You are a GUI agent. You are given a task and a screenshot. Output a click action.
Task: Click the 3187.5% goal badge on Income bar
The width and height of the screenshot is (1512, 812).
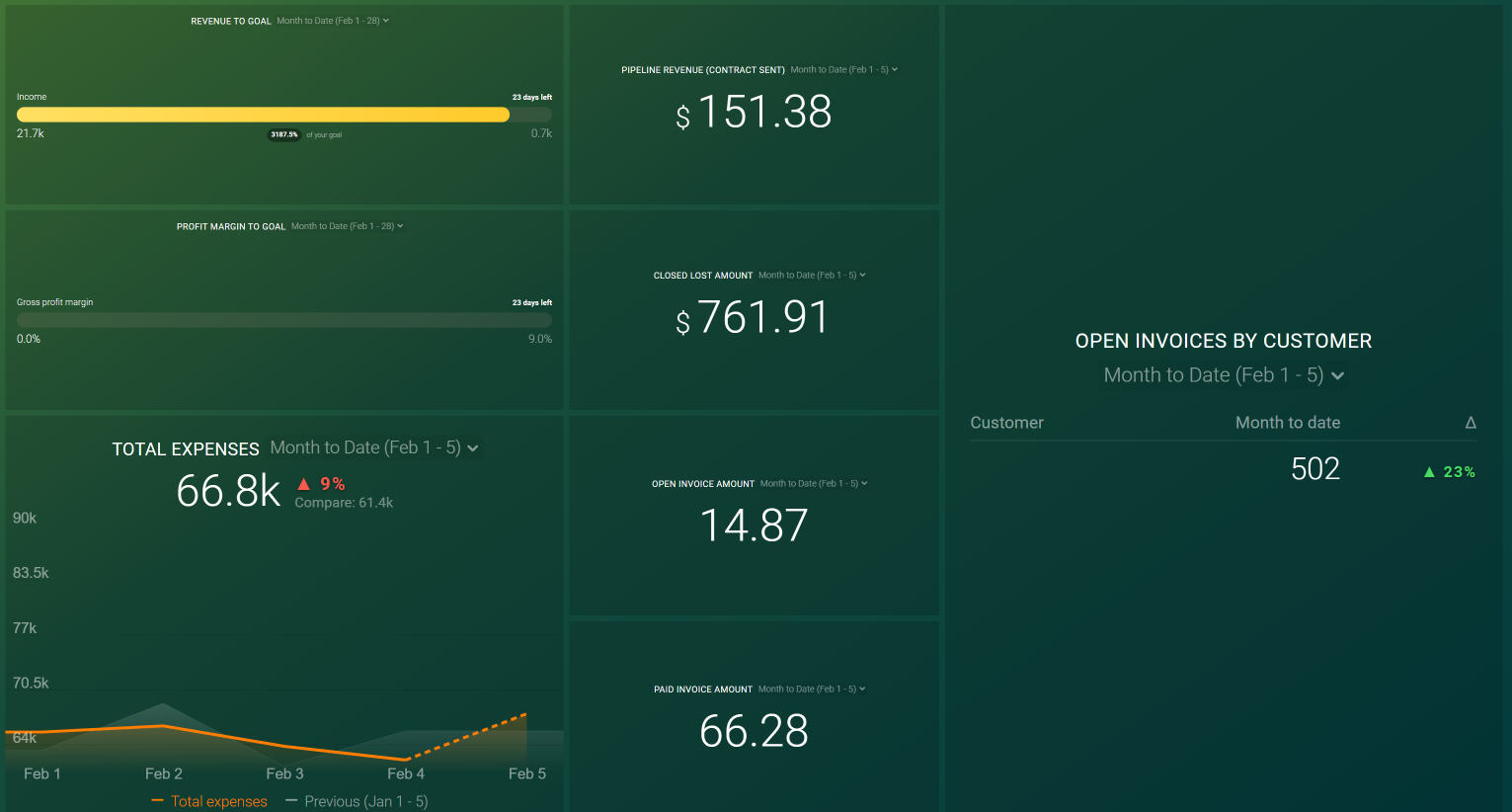[283, 134]
